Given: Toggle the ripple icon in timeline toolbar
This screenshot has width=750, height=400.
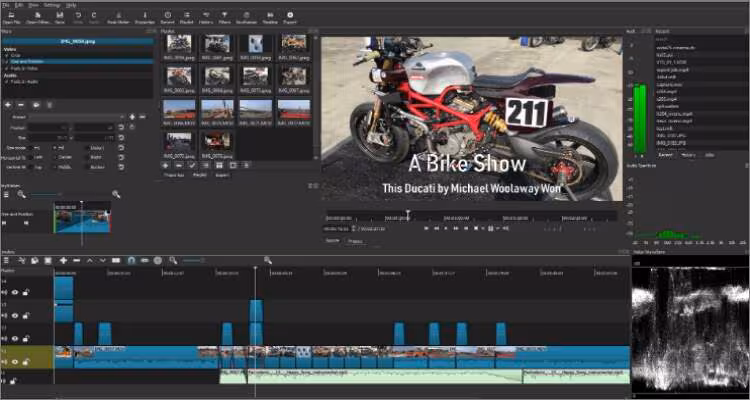Looking at the screenshot, I should (x=158, y=261).
